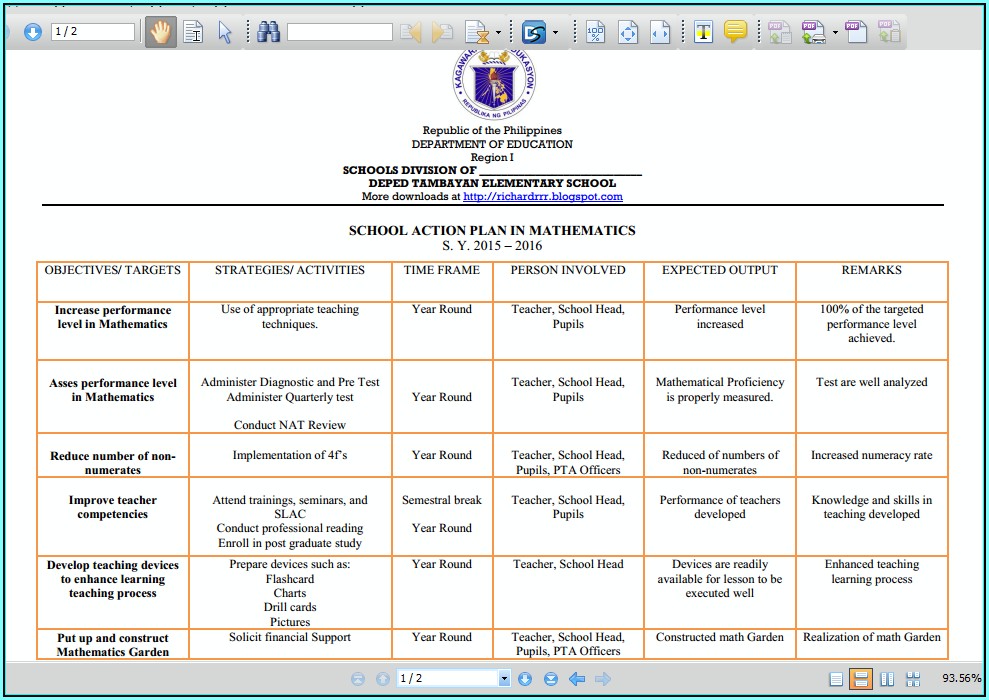Open the page number dropdown at bottom
Image resolution: width=989 pixels, height=700 pixels.
[504, 679]
